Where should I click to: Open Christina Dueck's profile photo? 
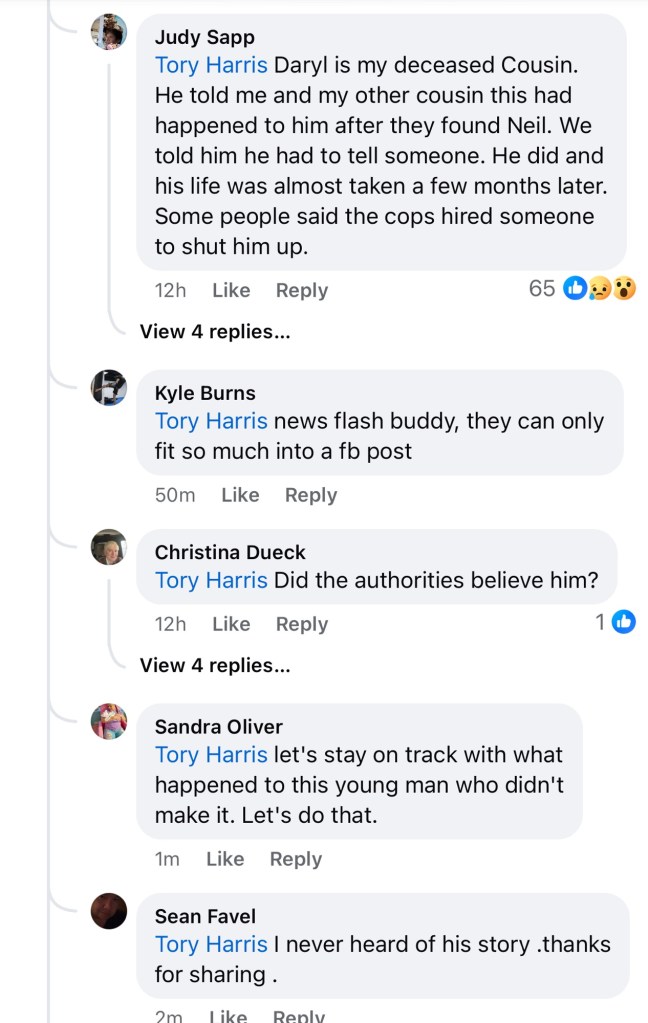109,547
